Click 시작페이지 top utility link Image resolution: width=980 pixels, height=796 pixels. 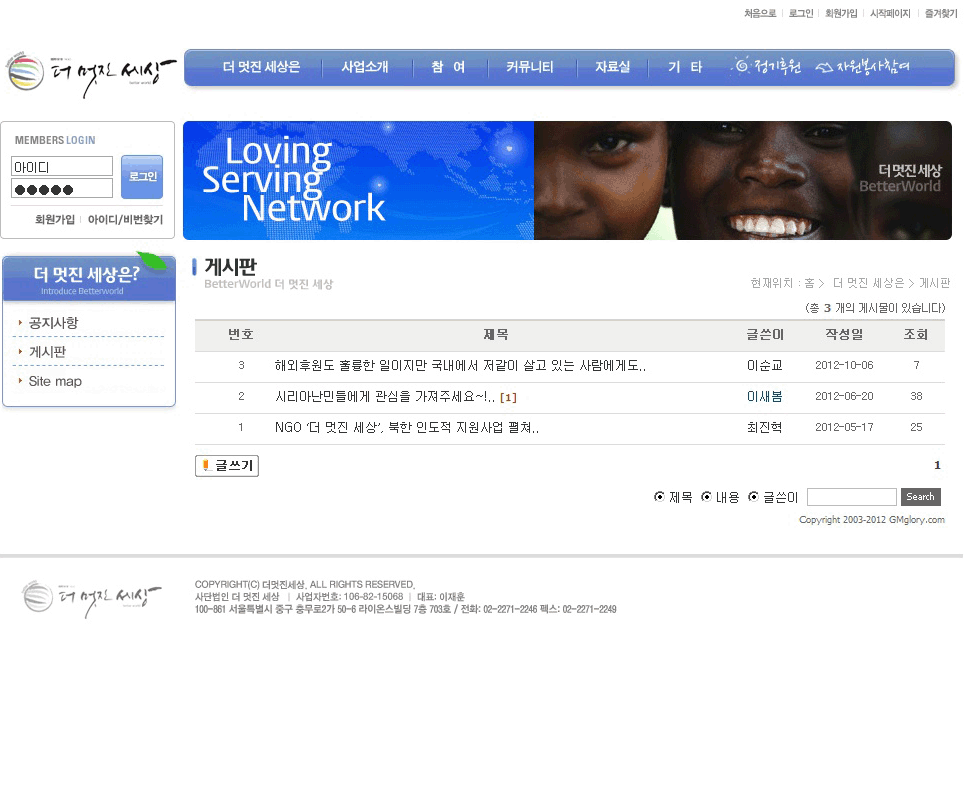(x=890, y=13)
